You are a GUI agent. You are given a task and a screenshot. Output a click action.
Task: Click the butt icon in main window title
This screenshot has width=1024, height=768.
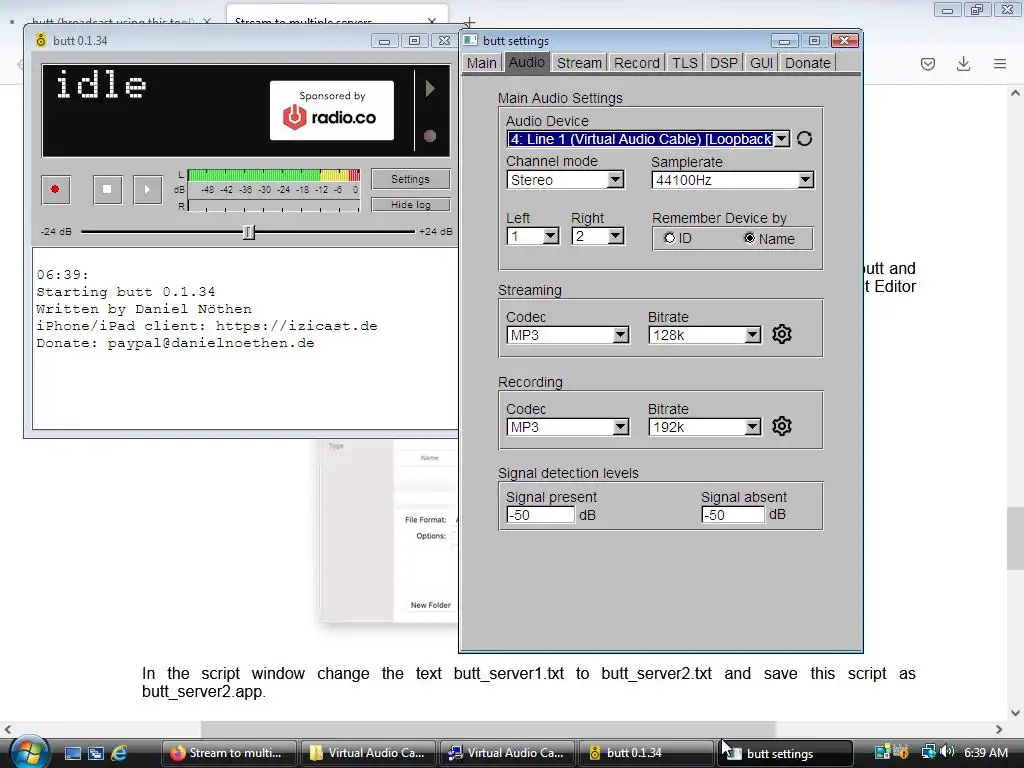tap(40, 40)
